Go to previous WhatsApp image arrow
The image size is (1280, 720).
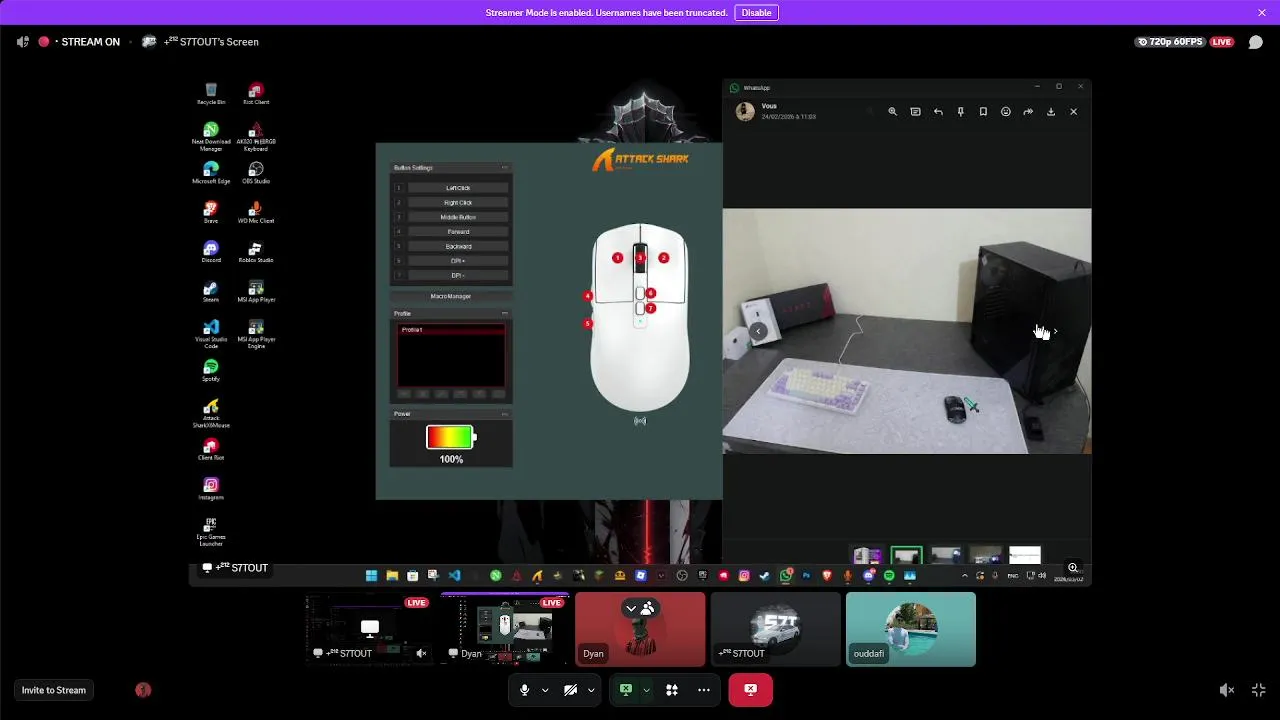758,331
